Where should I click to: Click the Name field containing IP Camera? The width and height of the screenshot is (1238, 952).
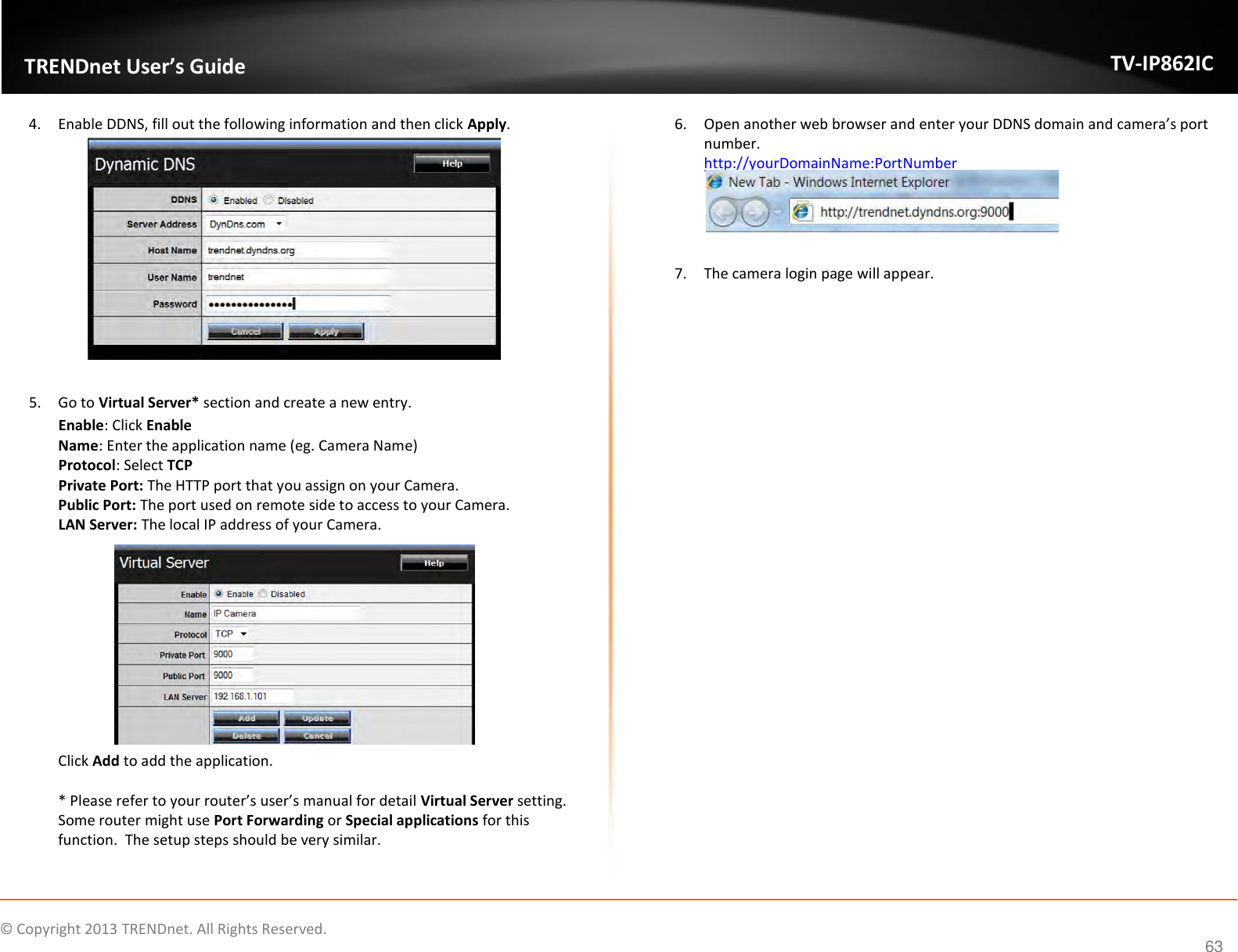point(286,613)
